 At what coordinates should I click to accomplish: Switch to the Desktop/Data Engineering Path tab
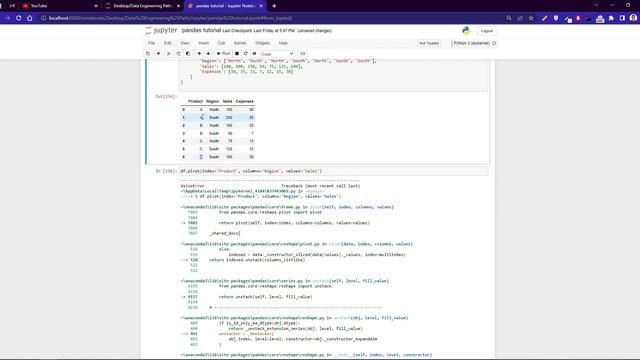click(142, 6)
